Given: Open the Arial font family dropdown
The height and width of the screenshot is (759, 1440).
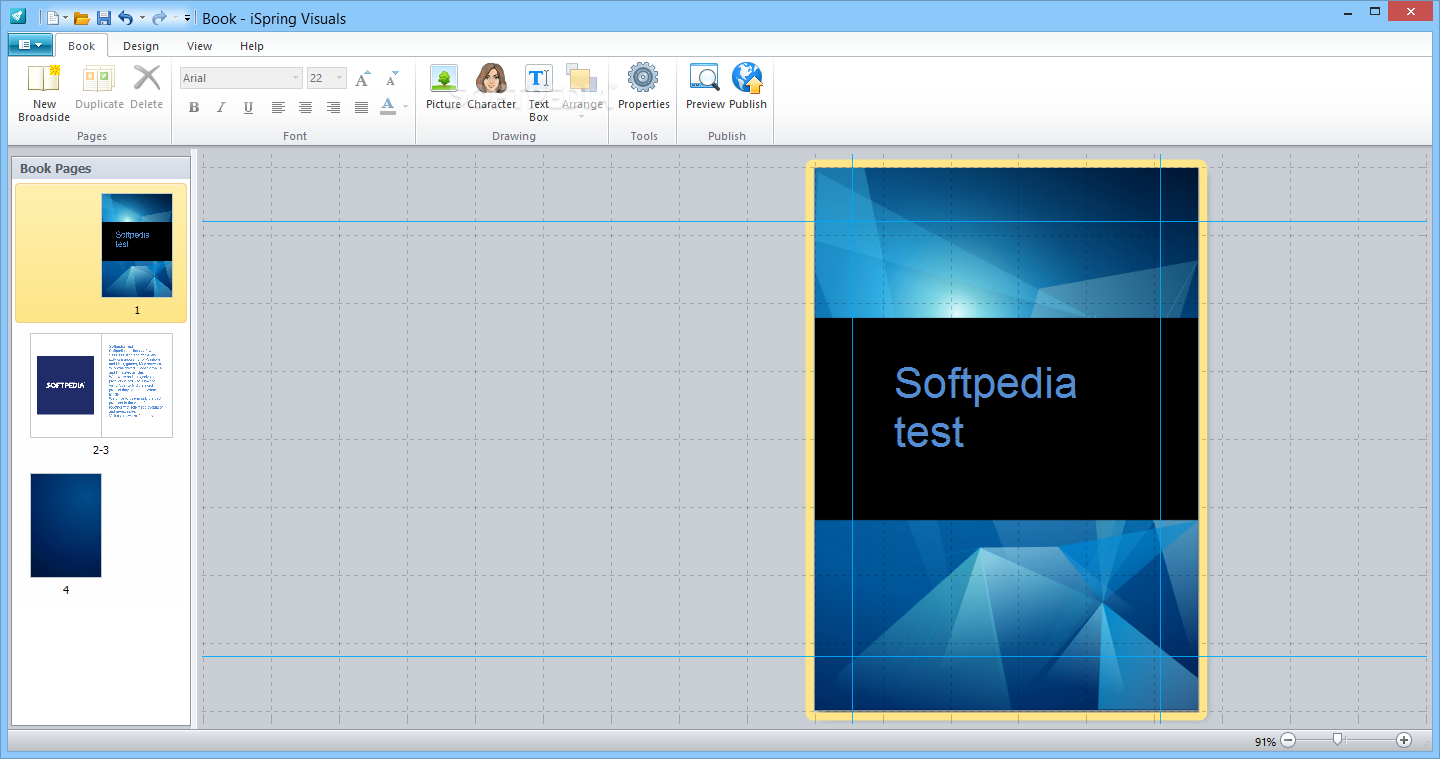Looking at the screenshot, I should [295, 78].
